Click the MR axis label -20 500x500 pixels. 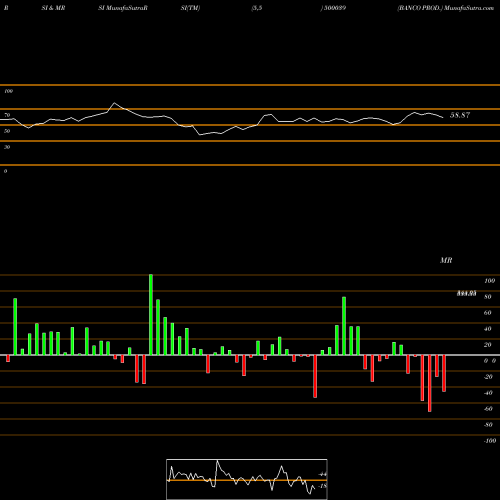(488, 377)
